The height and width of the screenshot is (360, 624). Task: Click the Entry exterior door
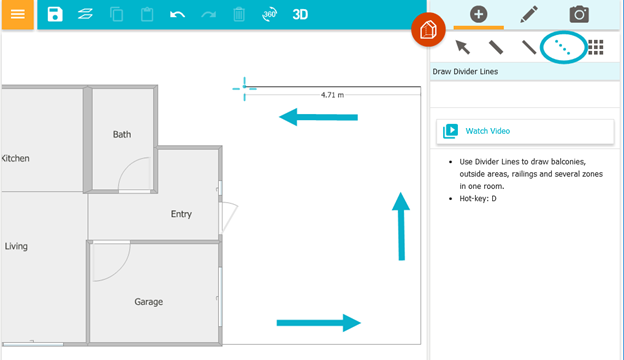click(x=229, y=217)
